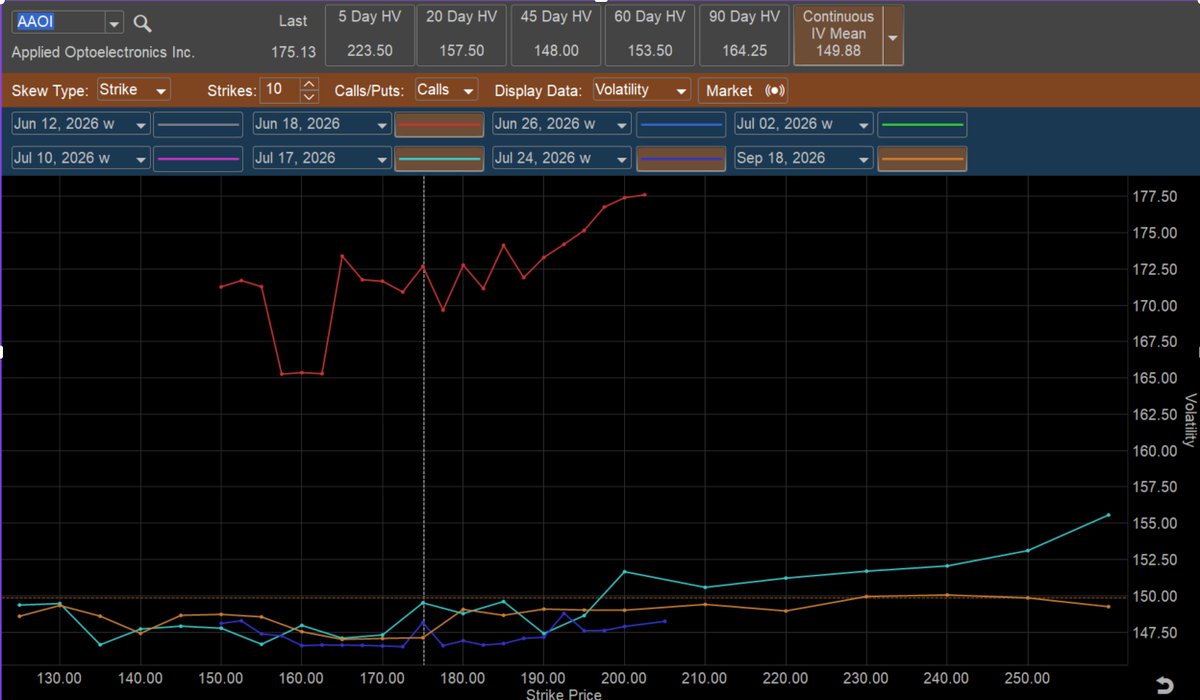The image size is (1200, 700).
Task: Increase the Strikes count with up arrow
Action: point(309,84)
